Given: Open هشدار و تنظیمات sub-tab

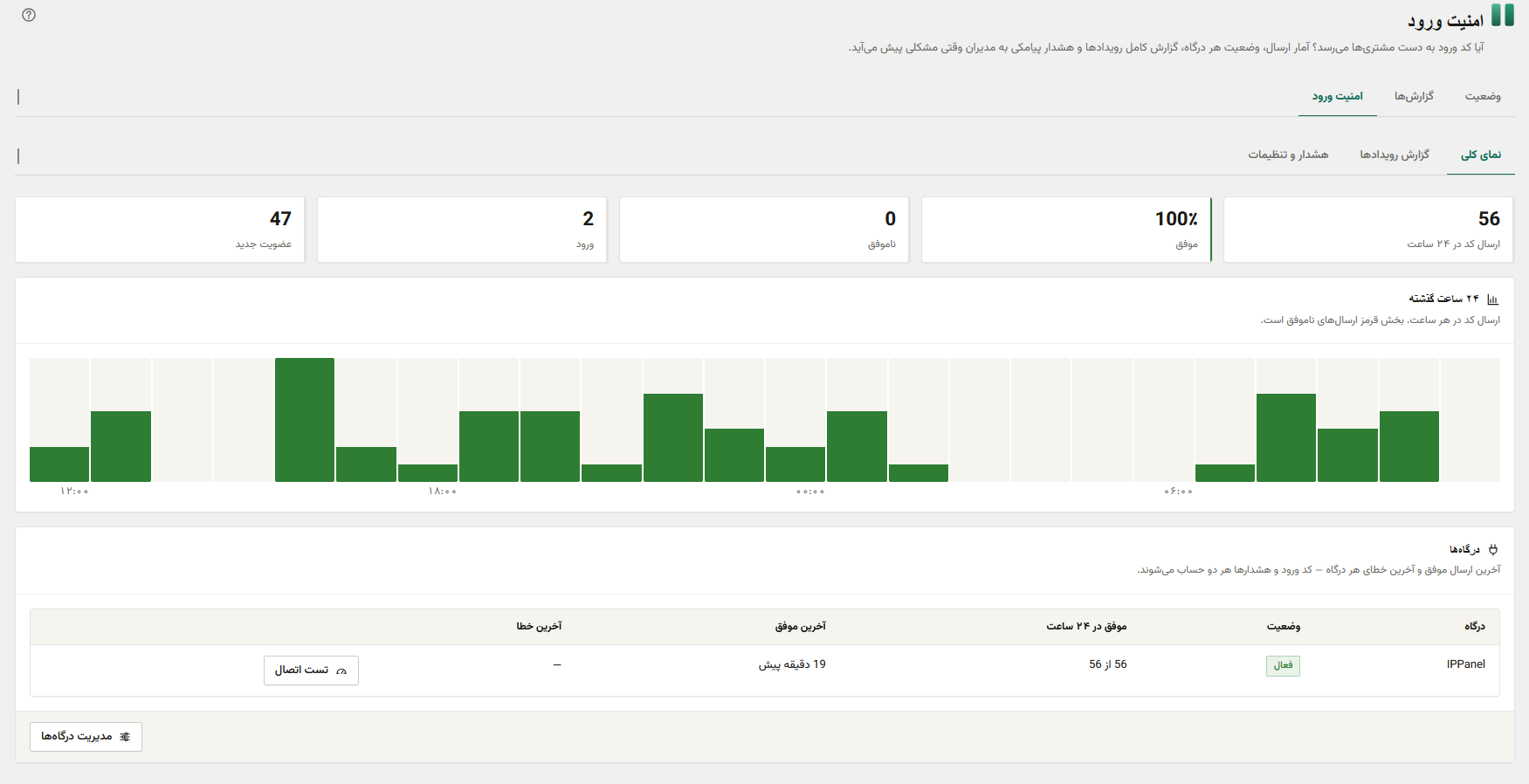Looking at the screenshot, I should pyautogui.click(x=1288, y=155).
